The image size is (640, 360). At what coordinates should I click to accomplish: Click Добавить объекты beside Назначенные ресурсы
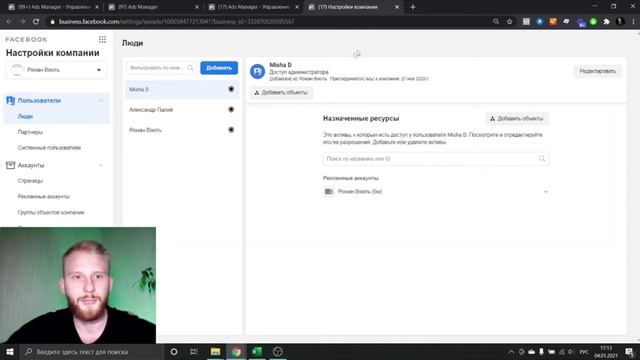point(517,118)
